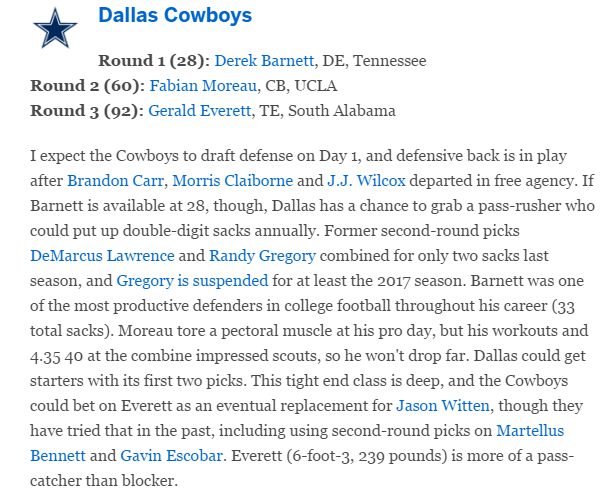Follow the Brandon Carr link
Image resolution: width=614 pixels, height=497 pixels.
click(116, 181)
